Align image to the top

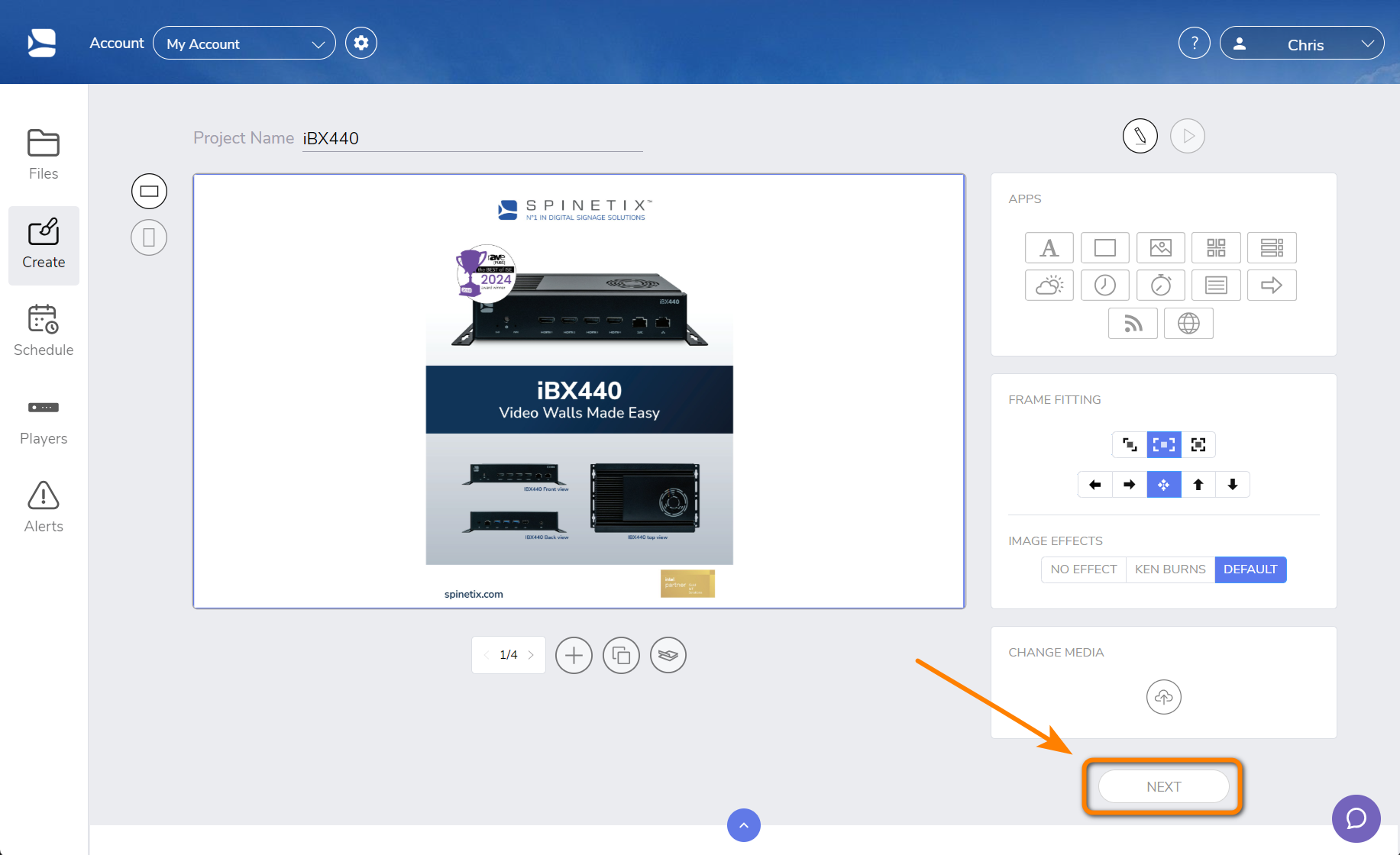1198,485
